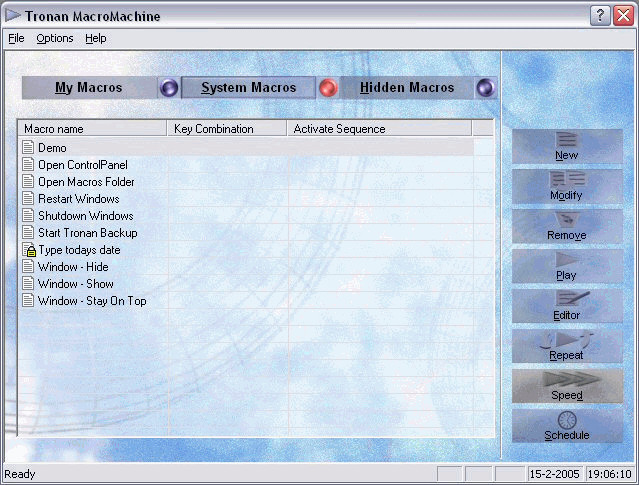Click the Tronan MacroMachine title bar play icon

13,15
